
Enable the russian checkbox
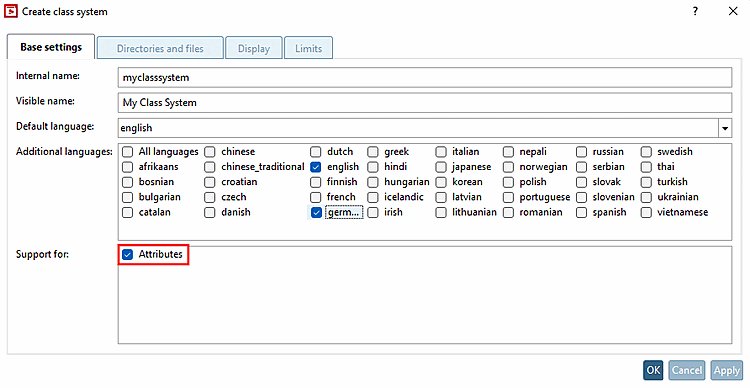[581, 152]
